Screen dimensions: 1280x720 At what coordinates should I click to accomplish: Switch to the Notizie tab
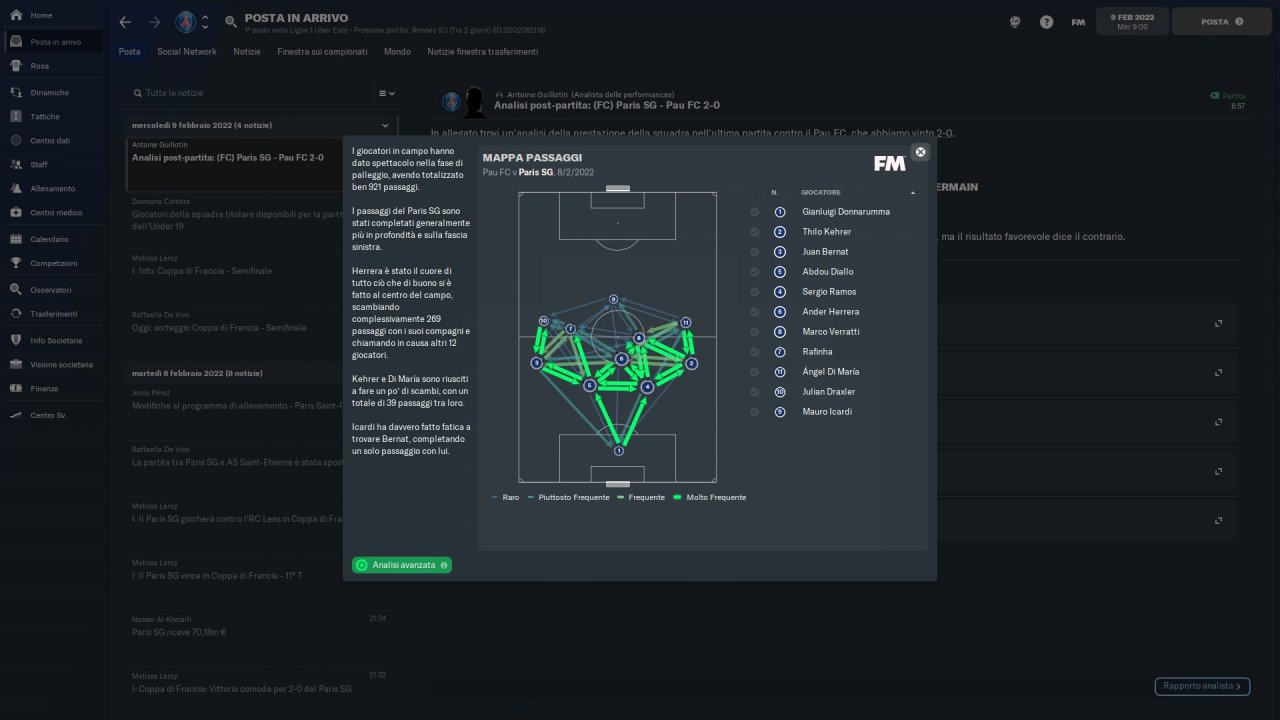click(247, 52)
